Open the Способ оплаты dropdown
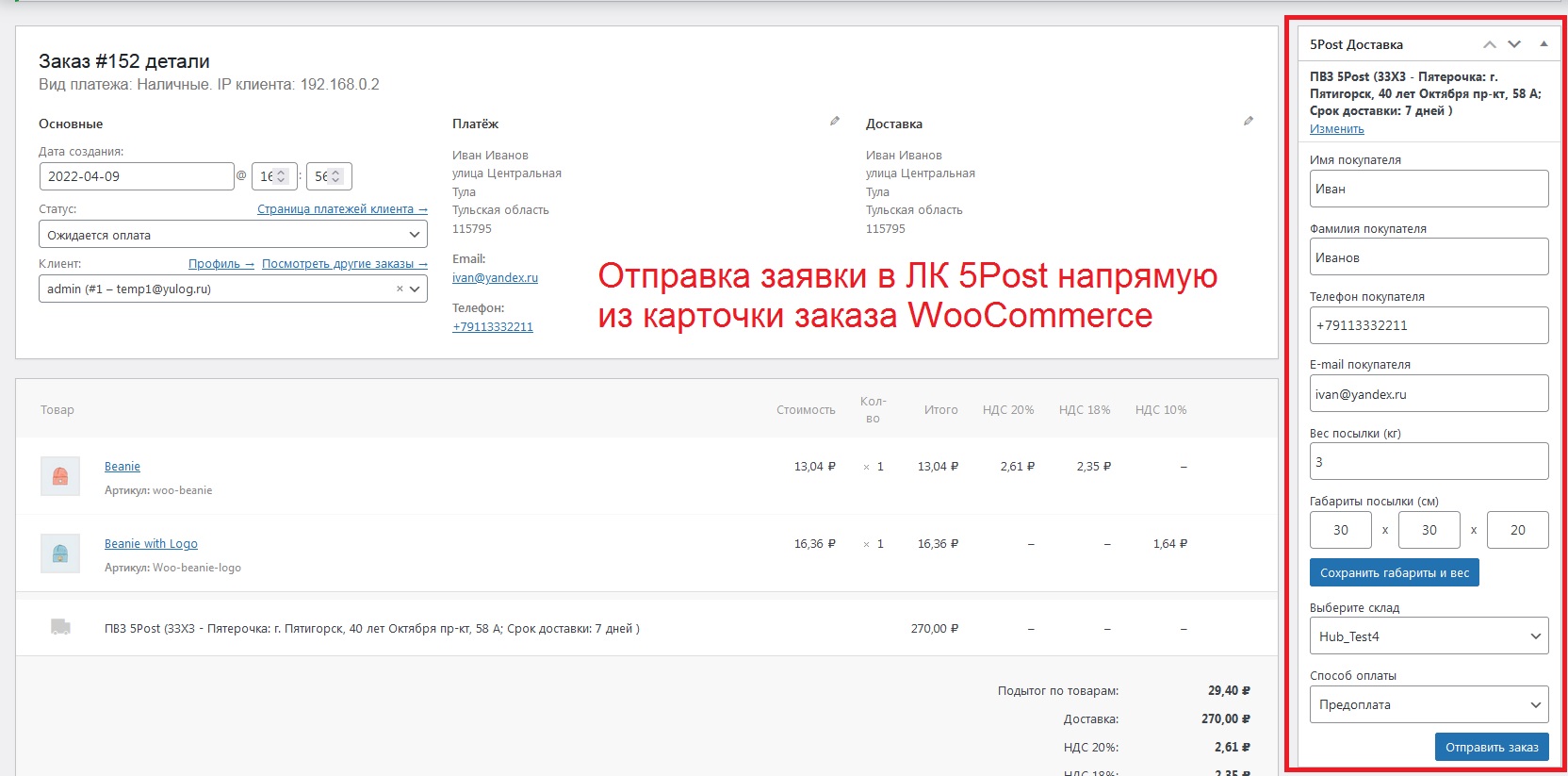The image size is (1568, 776). pyautogui.click(x=1429, y=704)
